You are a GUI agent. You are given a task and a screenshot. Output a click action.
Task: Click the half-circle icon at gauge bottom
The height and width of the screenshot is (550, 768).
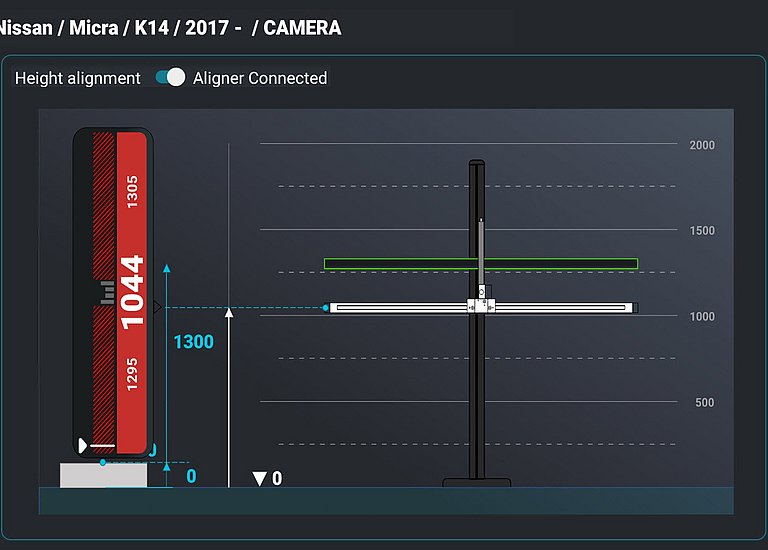[83, 445]
